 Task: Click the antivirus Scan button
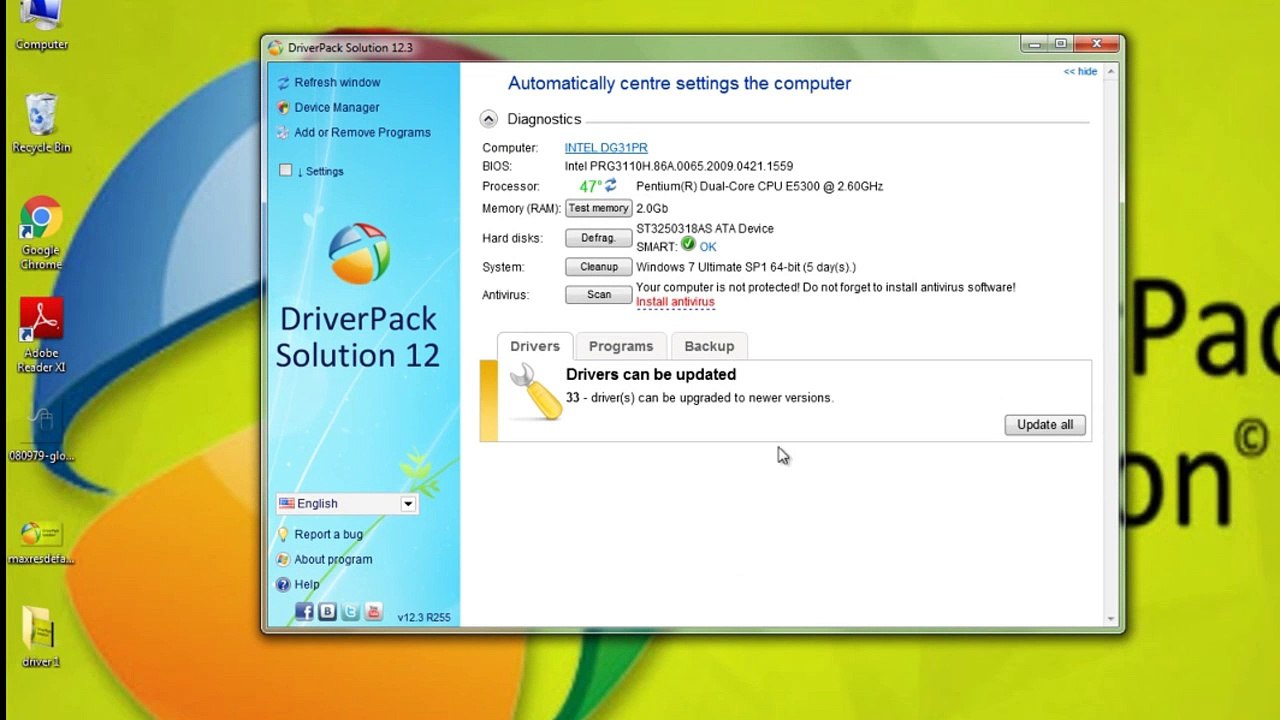click(598, 295)
